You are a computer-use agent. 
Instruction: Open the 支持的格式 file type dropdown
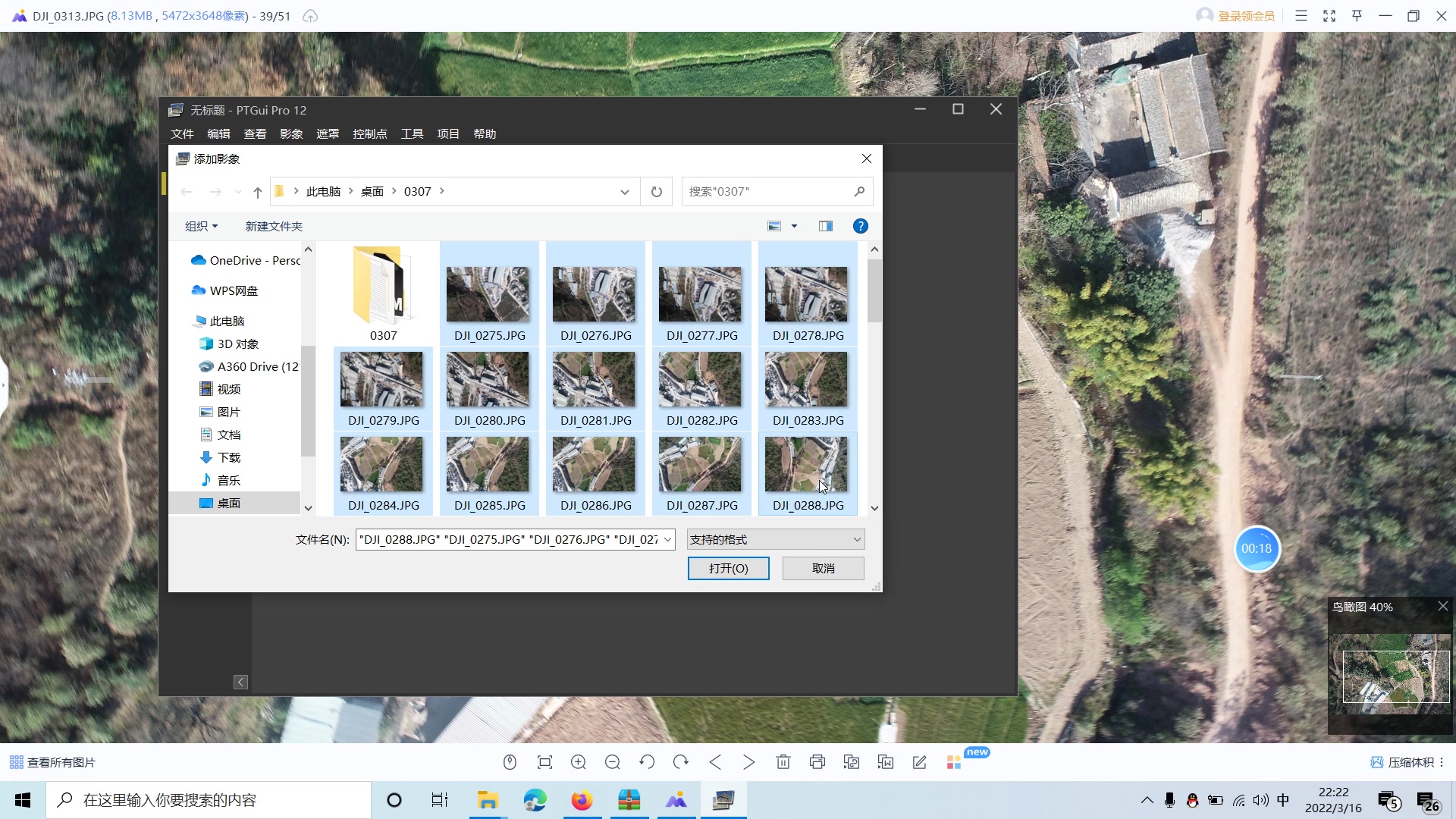[775, 539]
